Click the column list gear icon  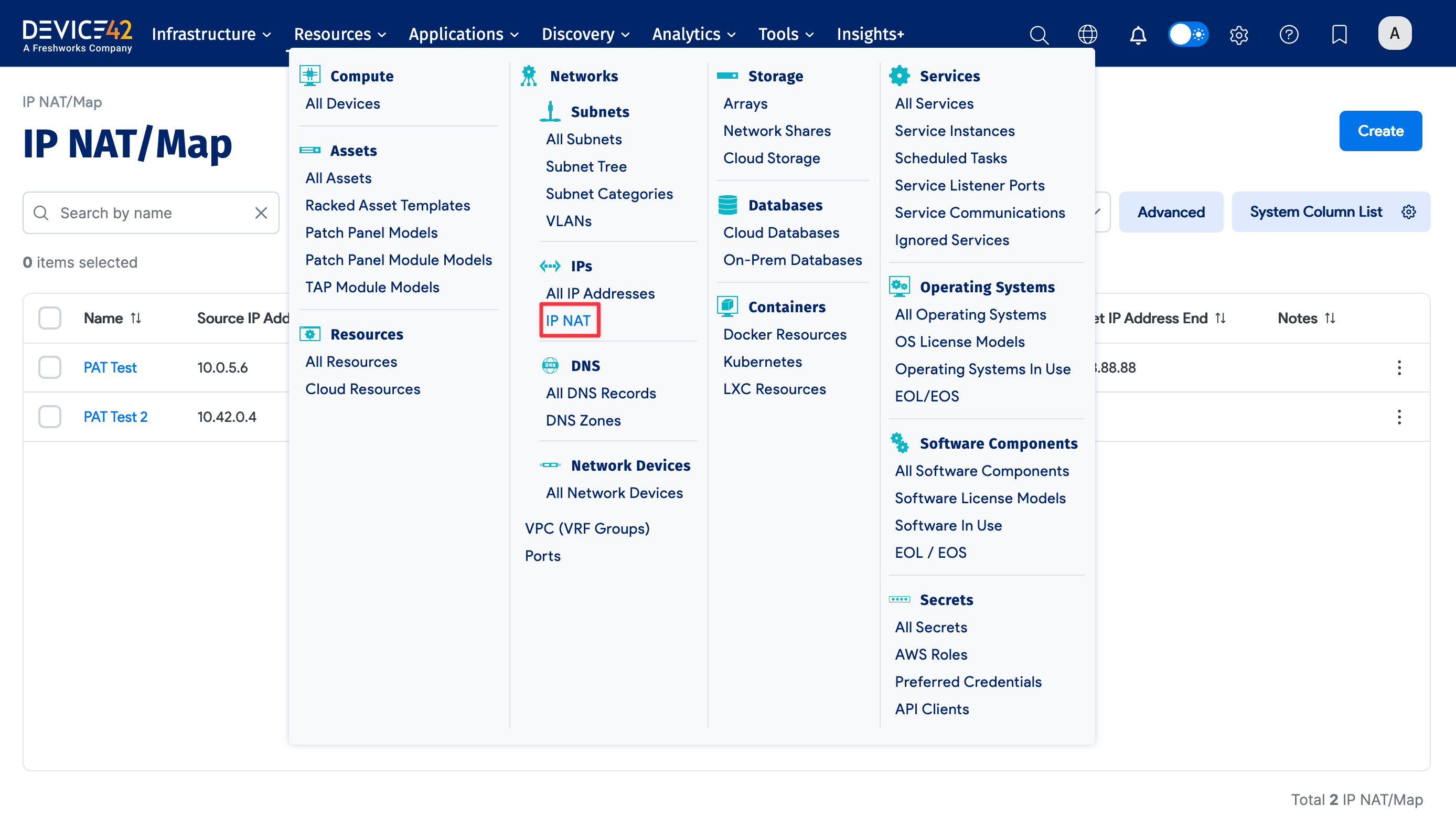pos(1408,212)
